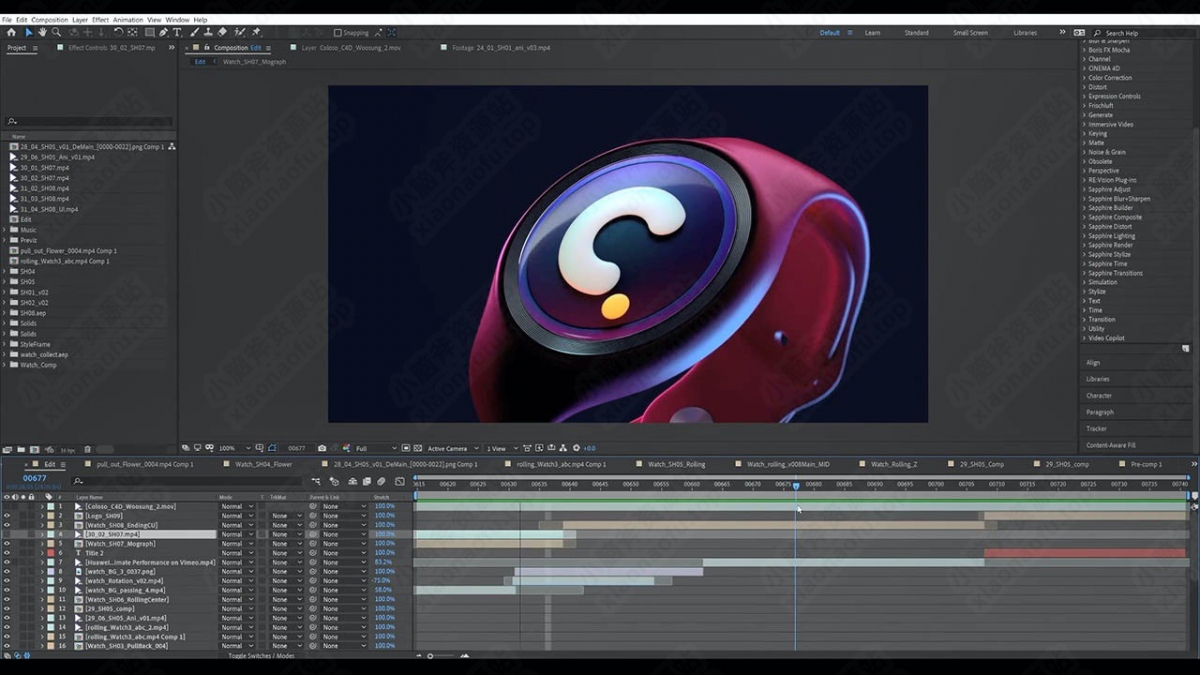This screenshot has width=1200, height=675.
Task: Open the viewer resolution Full dropdown
Action: [375, 448]
